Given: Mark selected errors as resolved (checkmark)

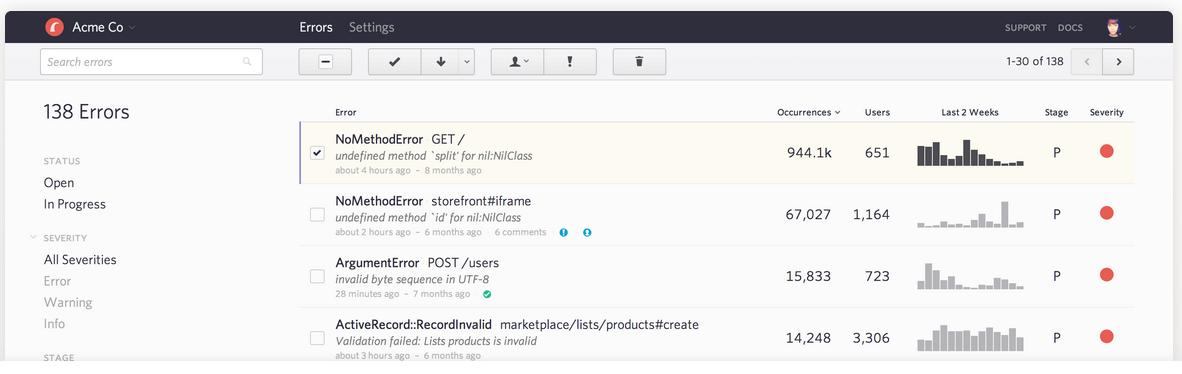Looking at the screenshot, I should coord(394,62).
